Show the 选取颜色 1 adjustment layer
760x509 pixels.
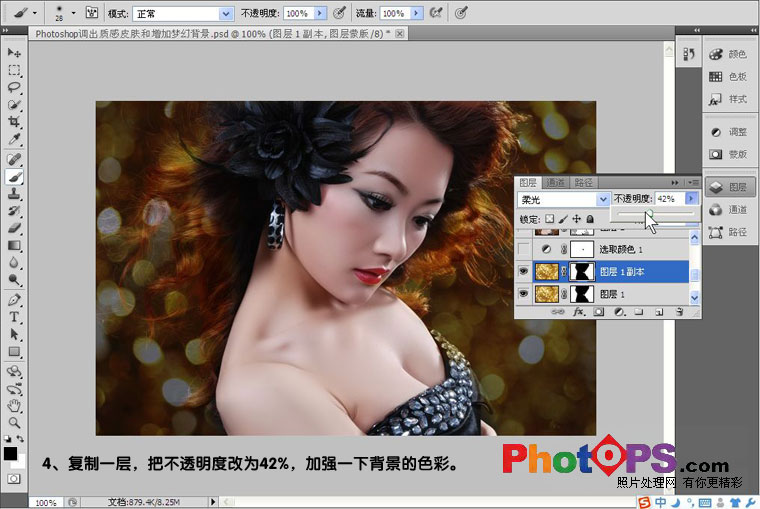[523, 249]
